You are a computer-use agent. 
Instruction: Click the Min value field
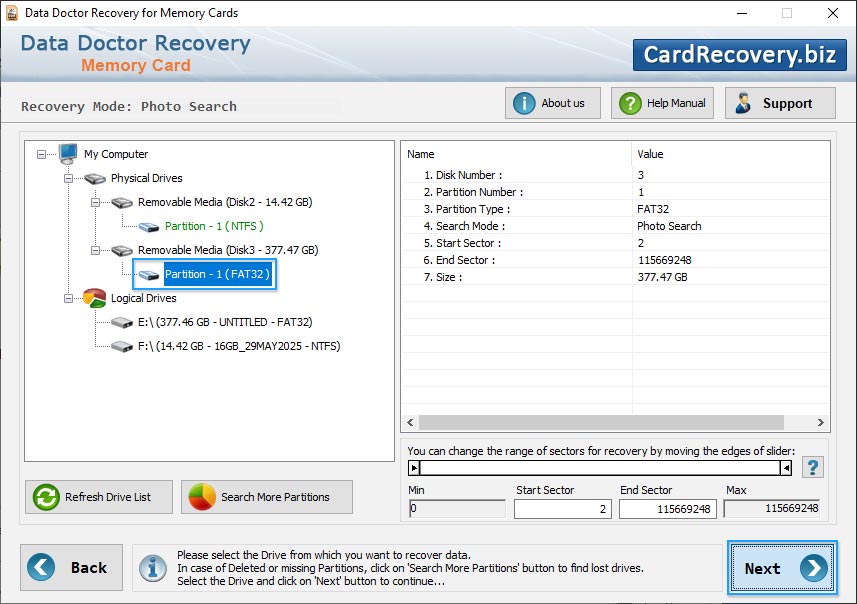click(457, 508)
